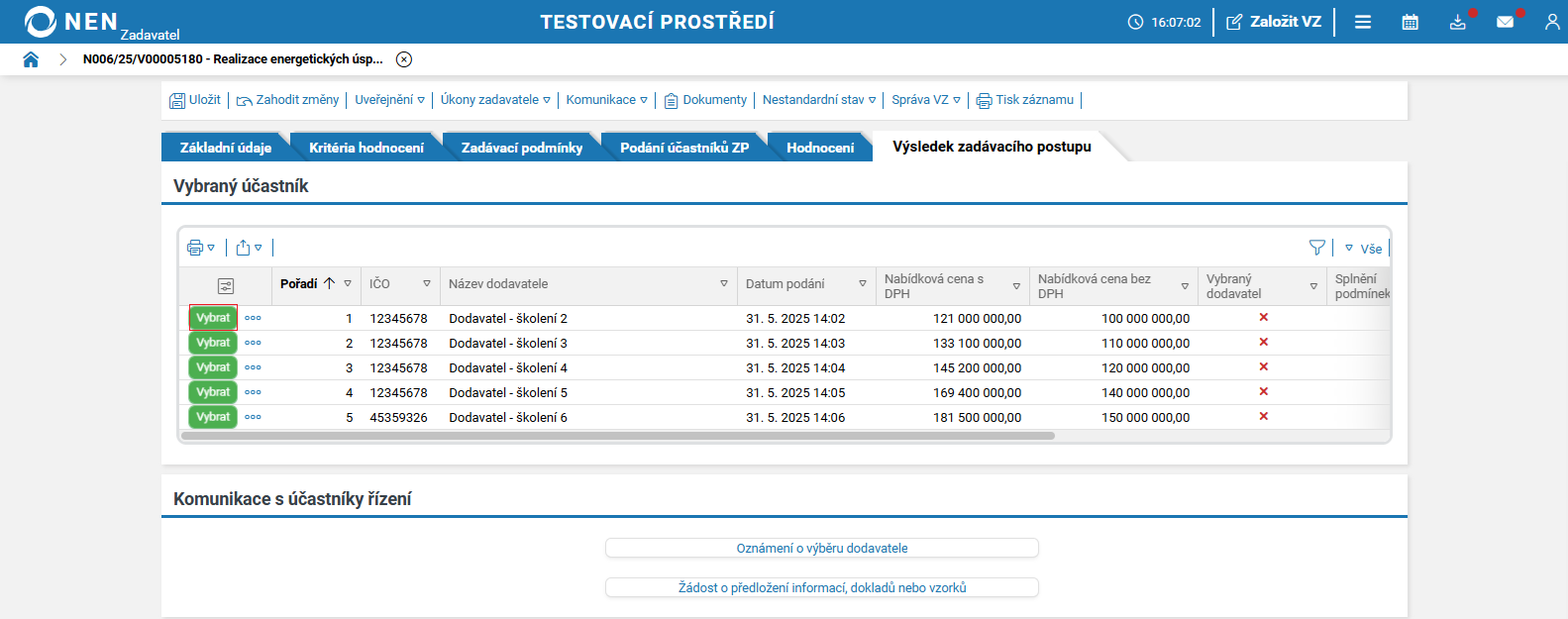The image size is (1568, 619).
Task: Click the table filter funnel icon
Action: click(x=1316, y=248)
